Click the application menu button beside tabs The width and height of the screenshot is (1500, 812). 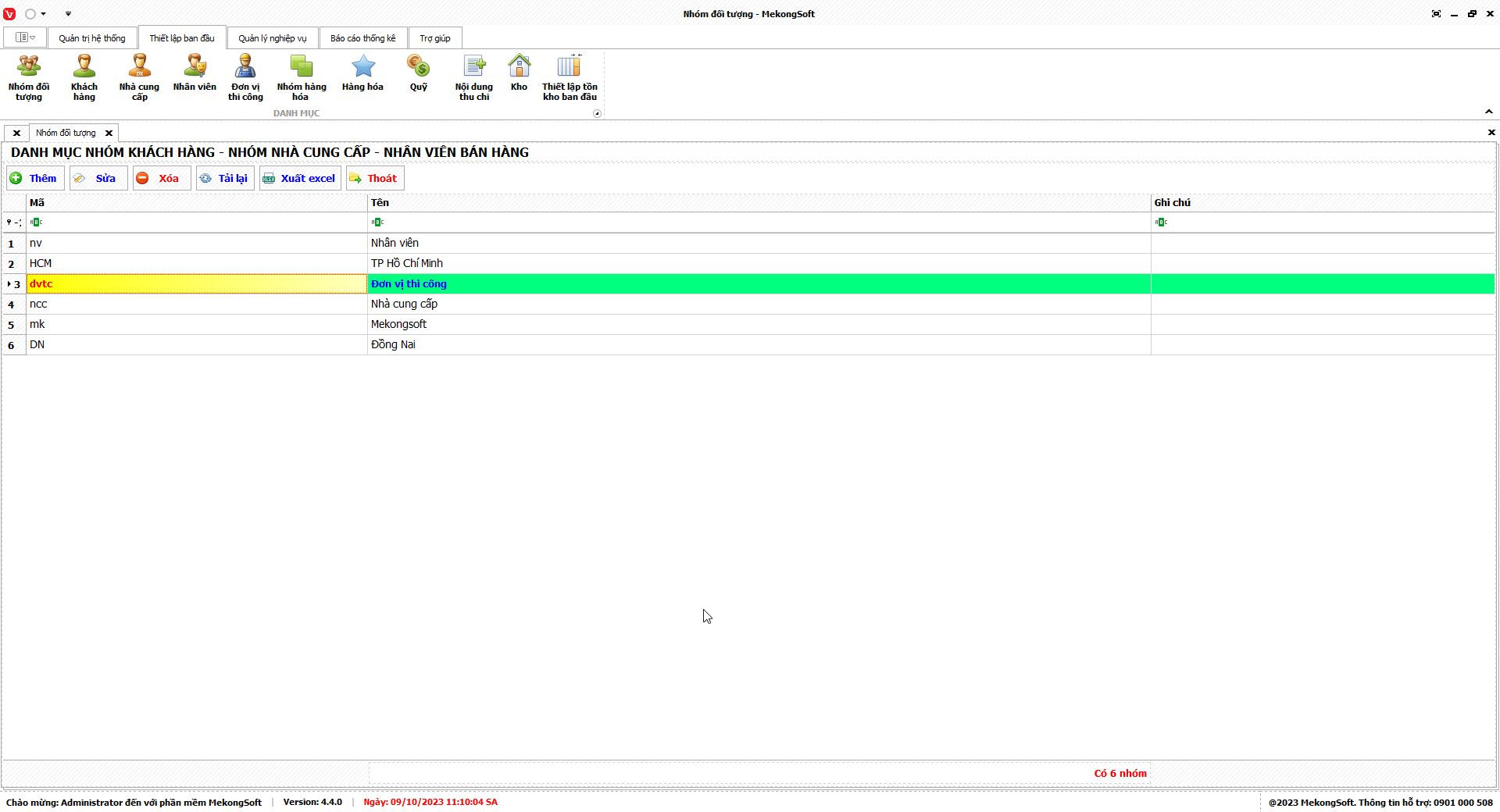point(25,37)
